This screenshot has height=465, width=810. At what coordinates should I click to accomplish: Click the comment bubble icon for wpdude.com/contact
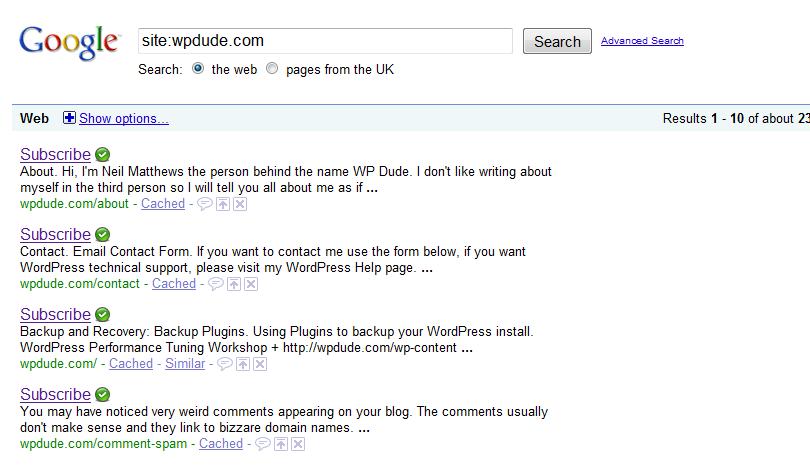215,284
